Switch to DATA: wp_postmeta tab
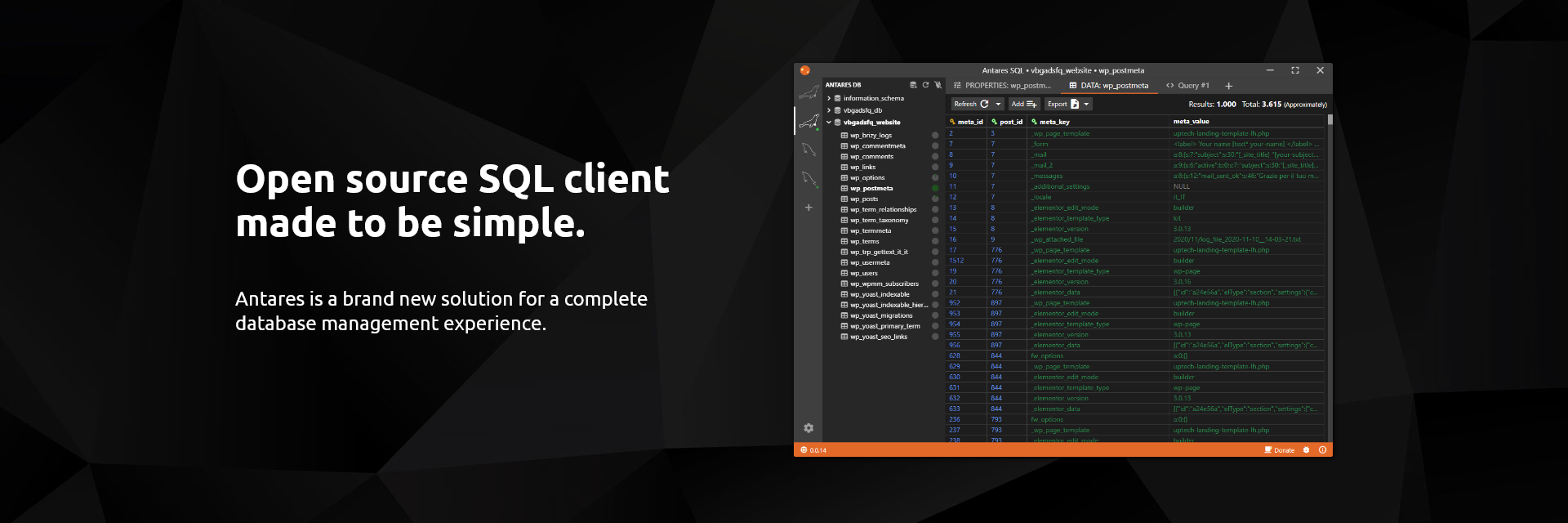The height and width of the screenshot is (523, 1568). click(1108, 86)
